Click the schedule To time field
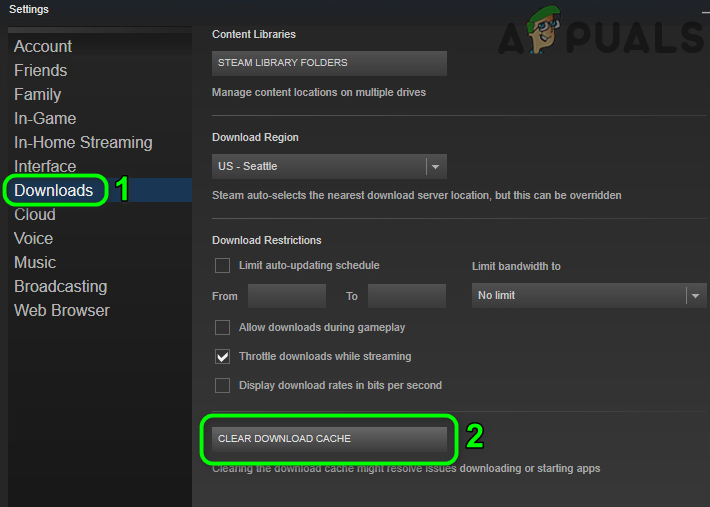The image size is (710, 507). (407, 296)
